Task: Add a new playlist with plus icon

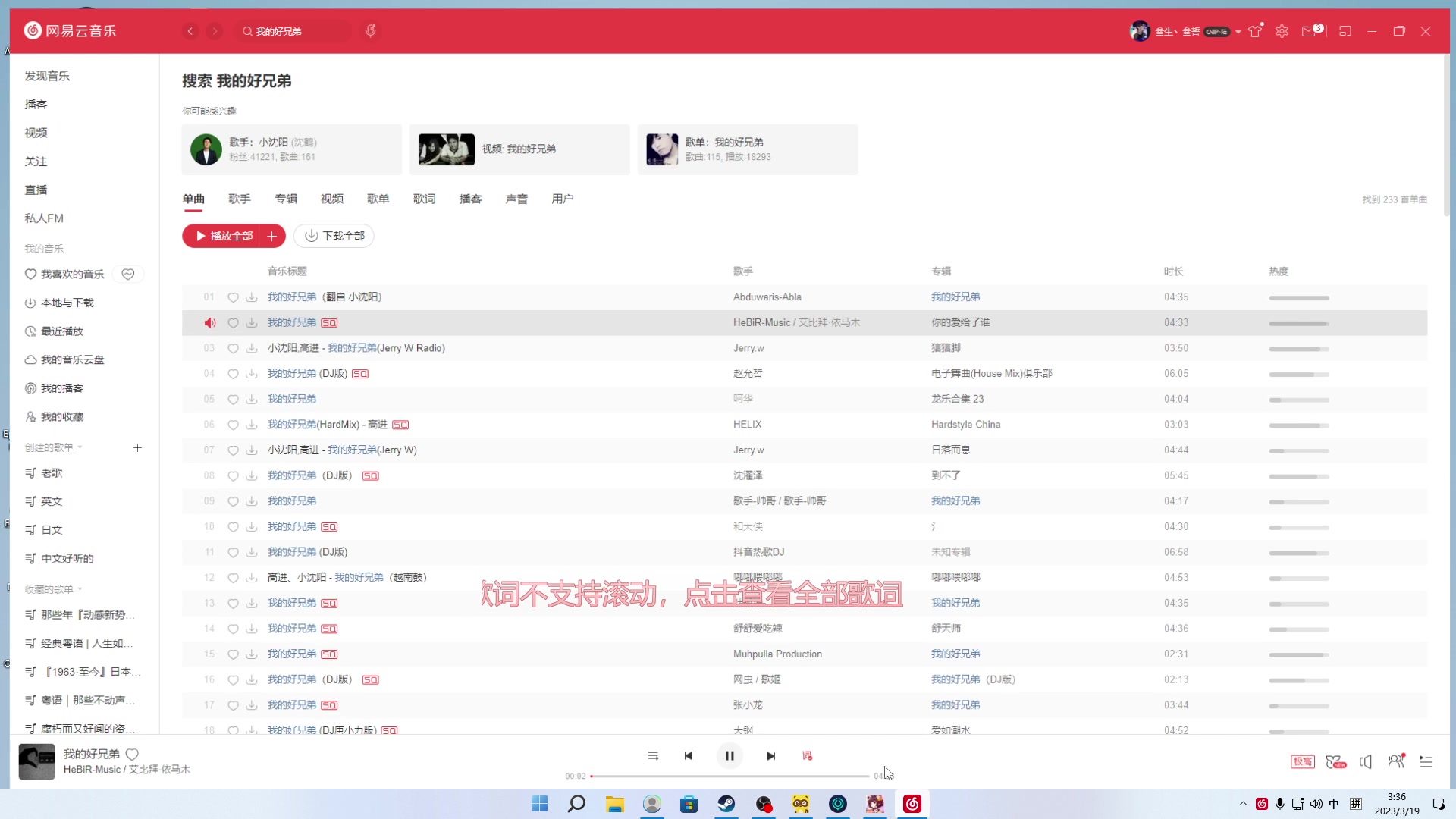Action: 137,448
